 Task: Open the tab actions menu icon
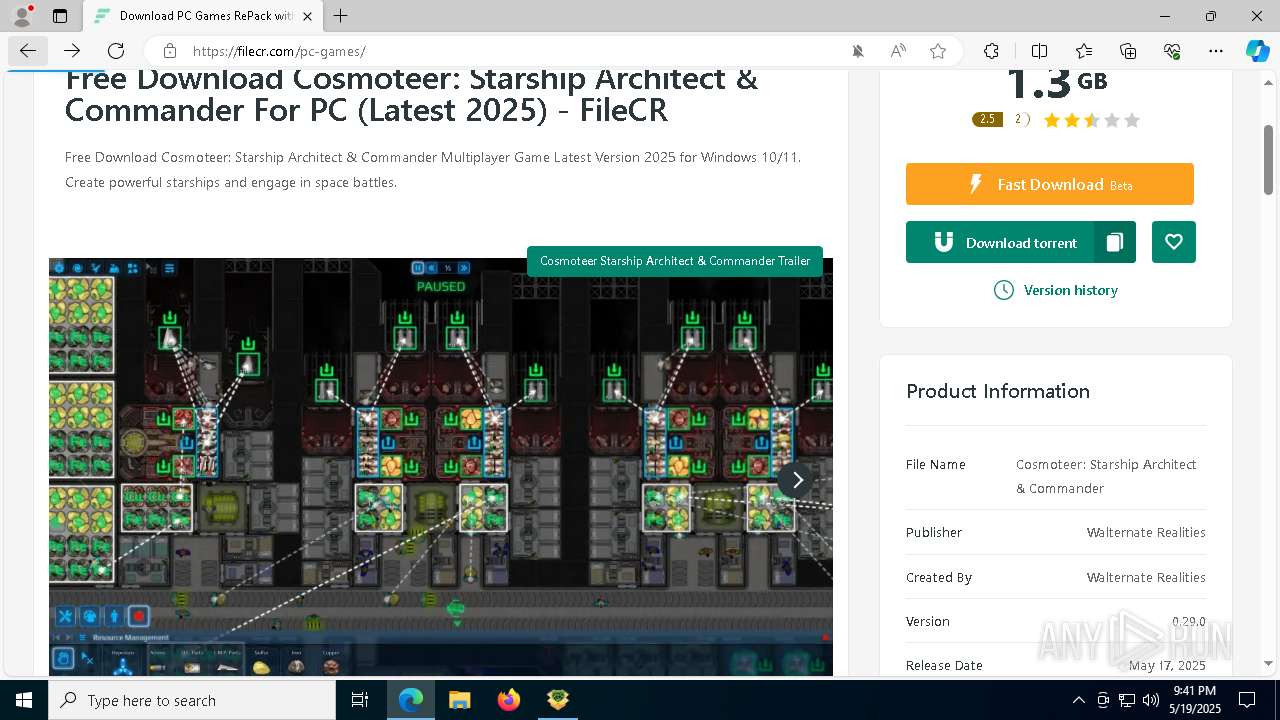(60, 16)
